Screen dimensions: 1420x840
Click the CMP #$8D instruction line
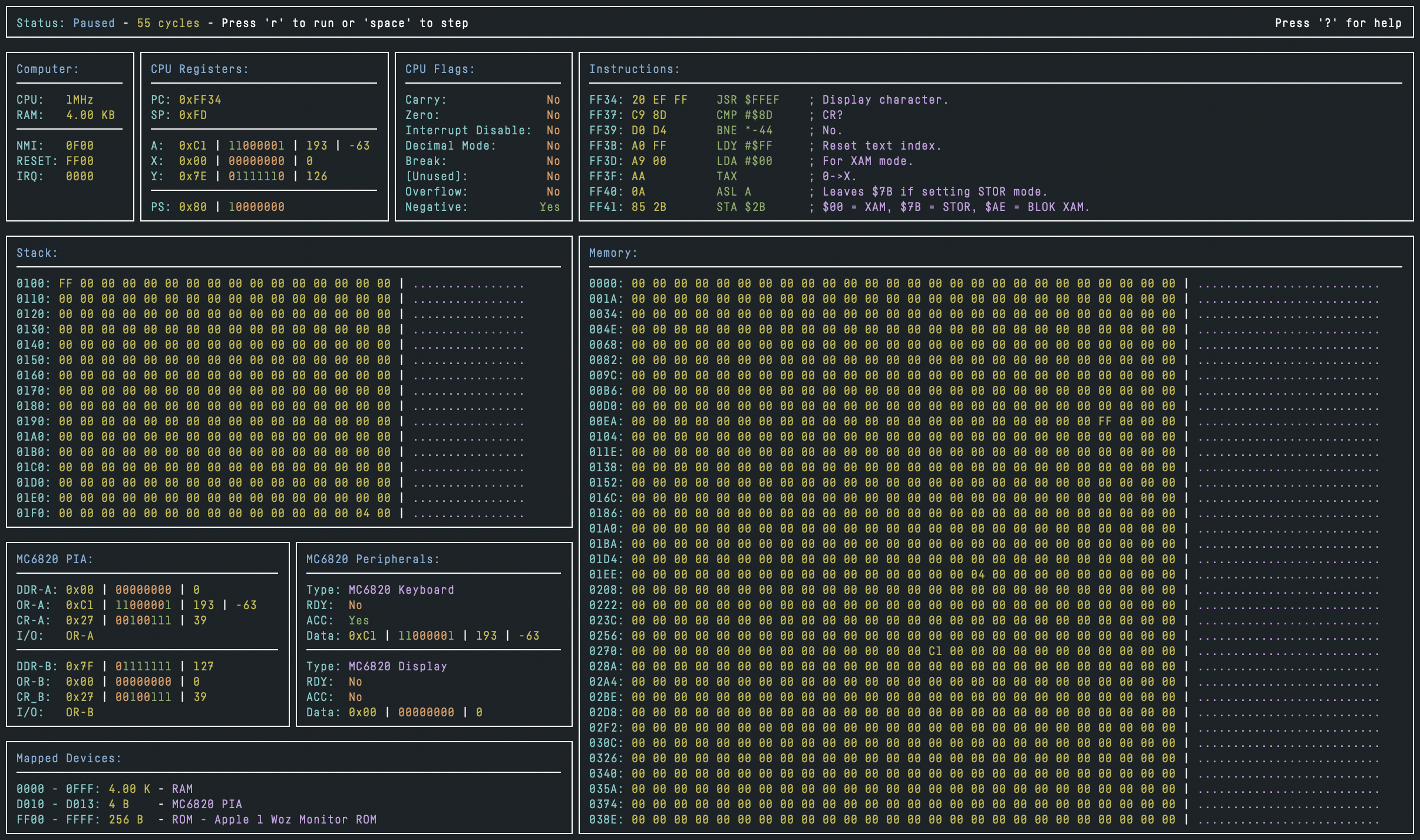click(744, 115)
